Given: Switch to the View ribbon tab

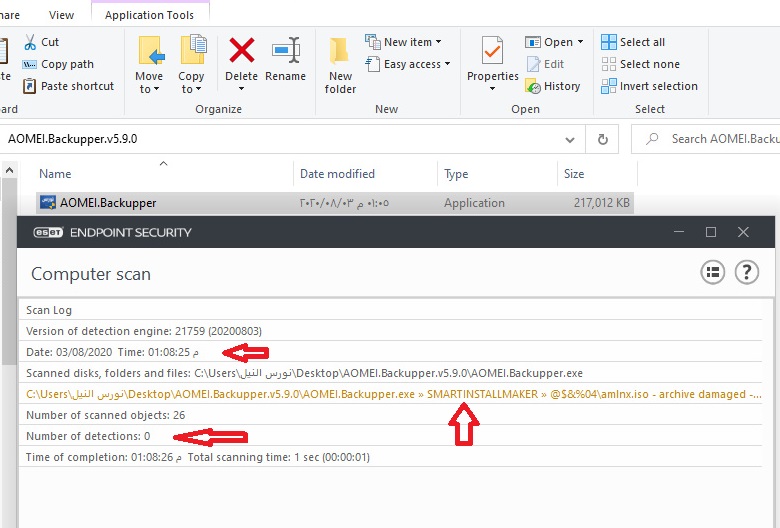Looking at the screenshot, I should (x=61, y=15).
